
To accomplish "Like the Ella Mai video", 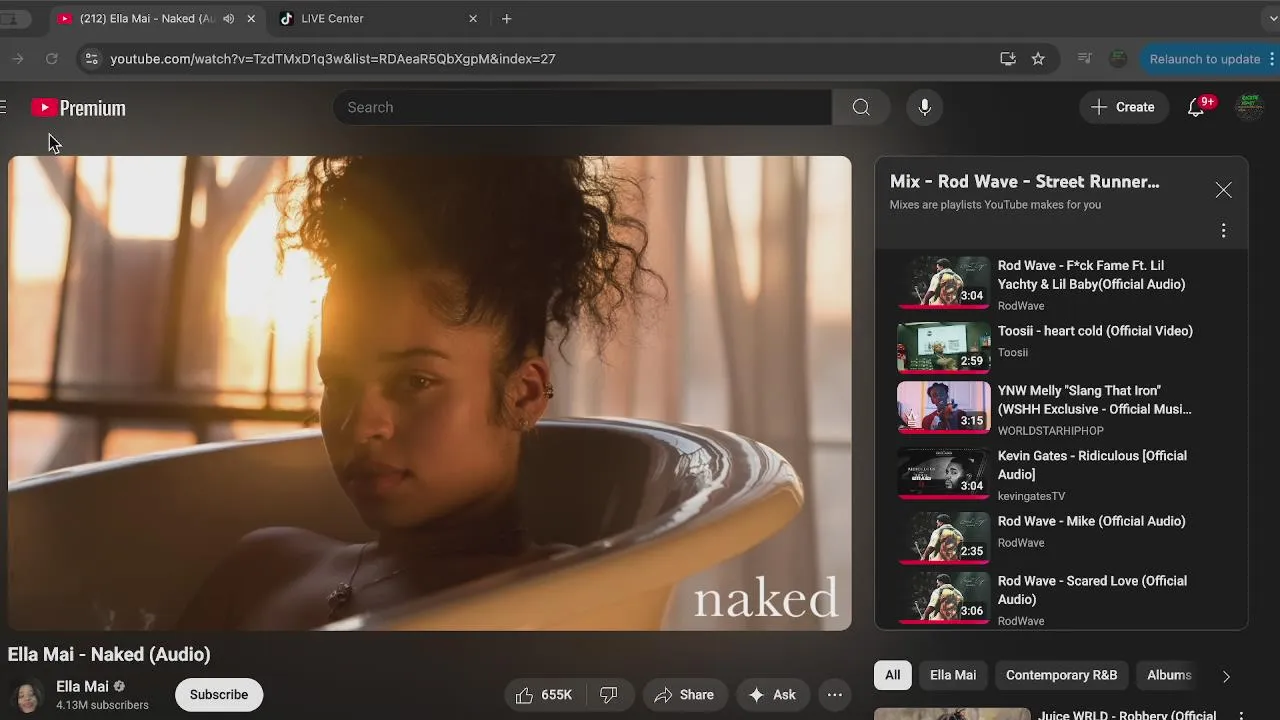I will click(x=544, y=695).
